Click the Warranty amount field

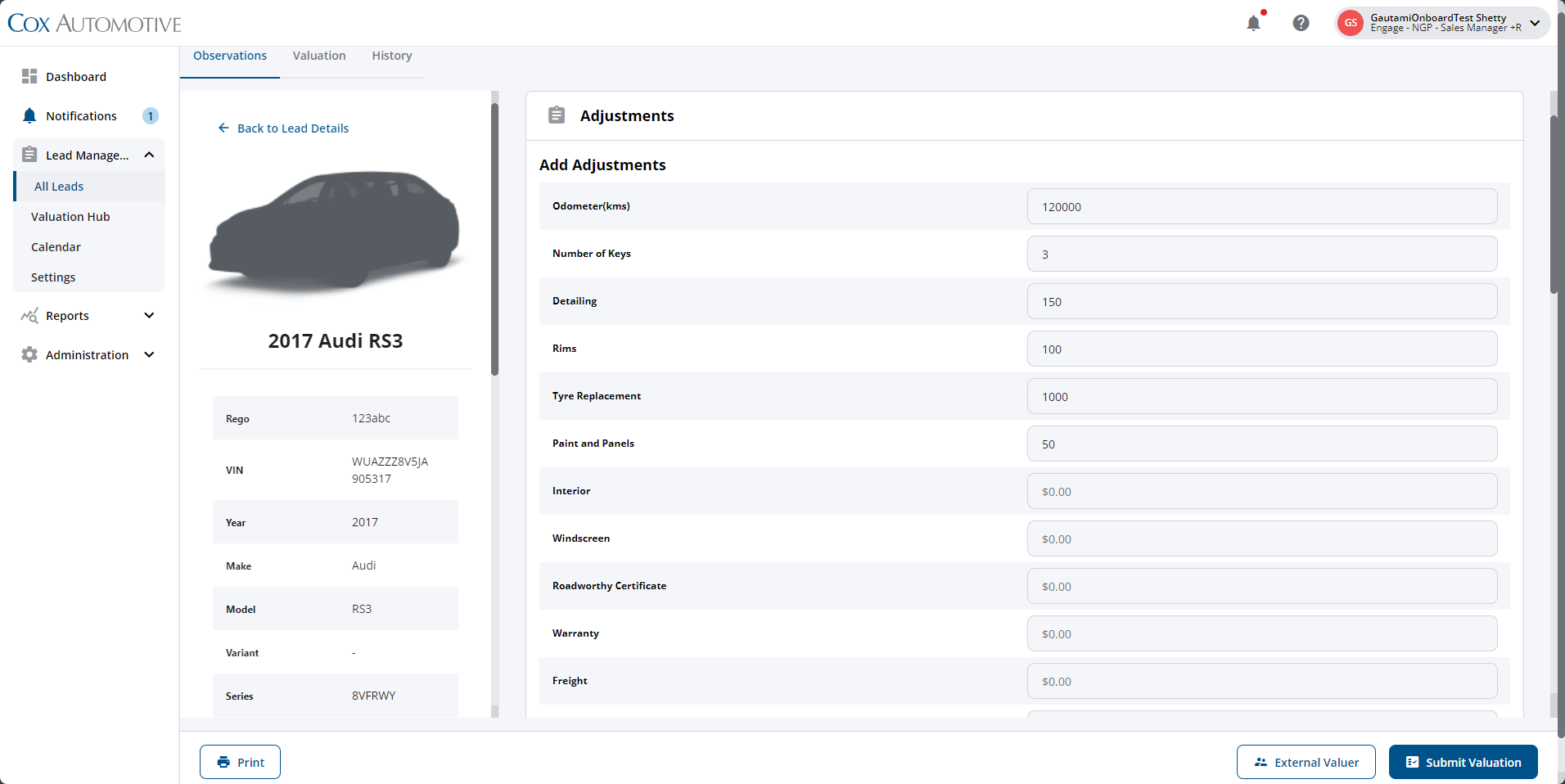tap(1262, 633)
